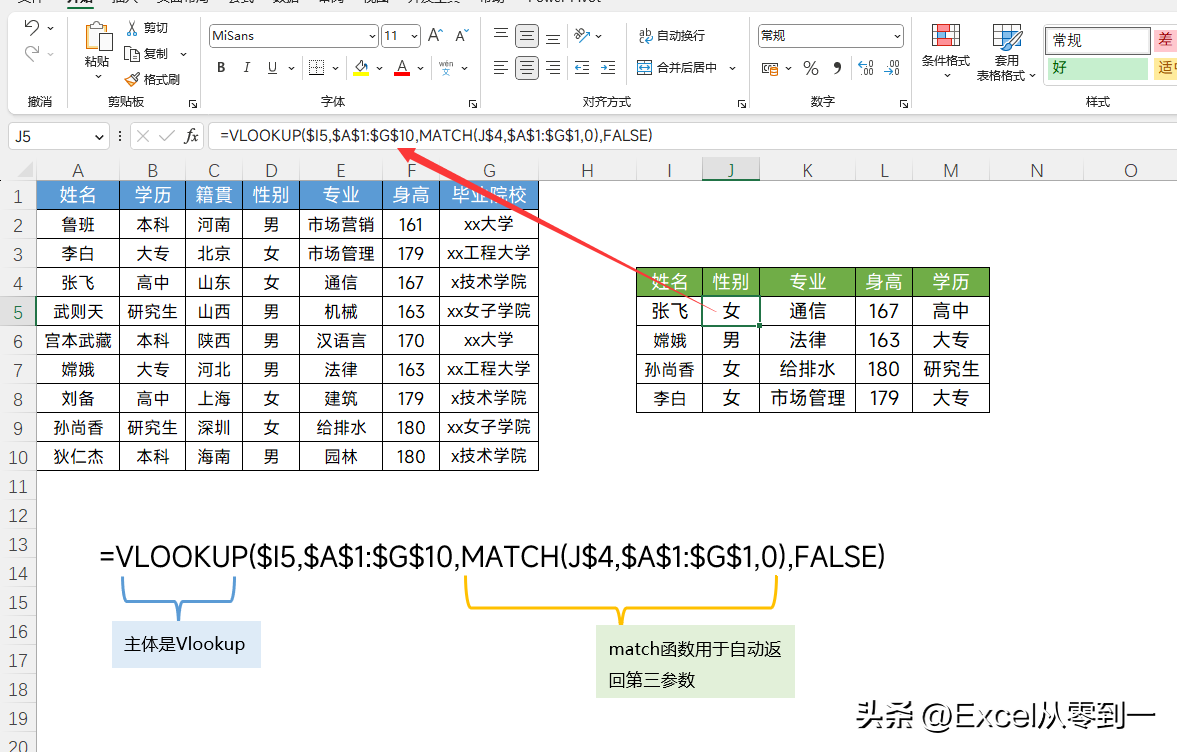Apply the red font color A
Viewport: 1177px width, 752px height.
(x=402, y=68)
